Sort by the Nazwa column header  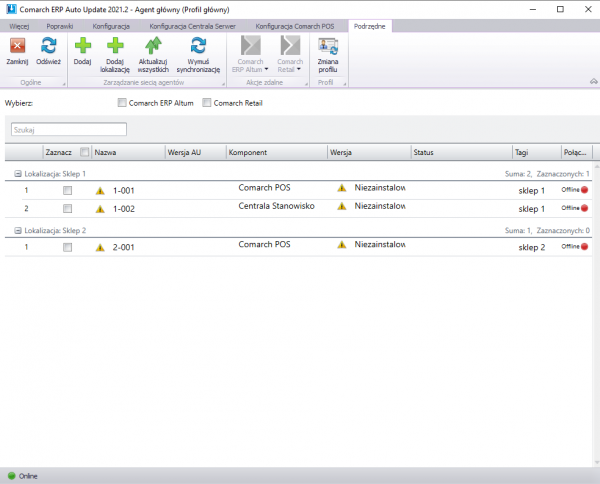[x=129, y=152]
